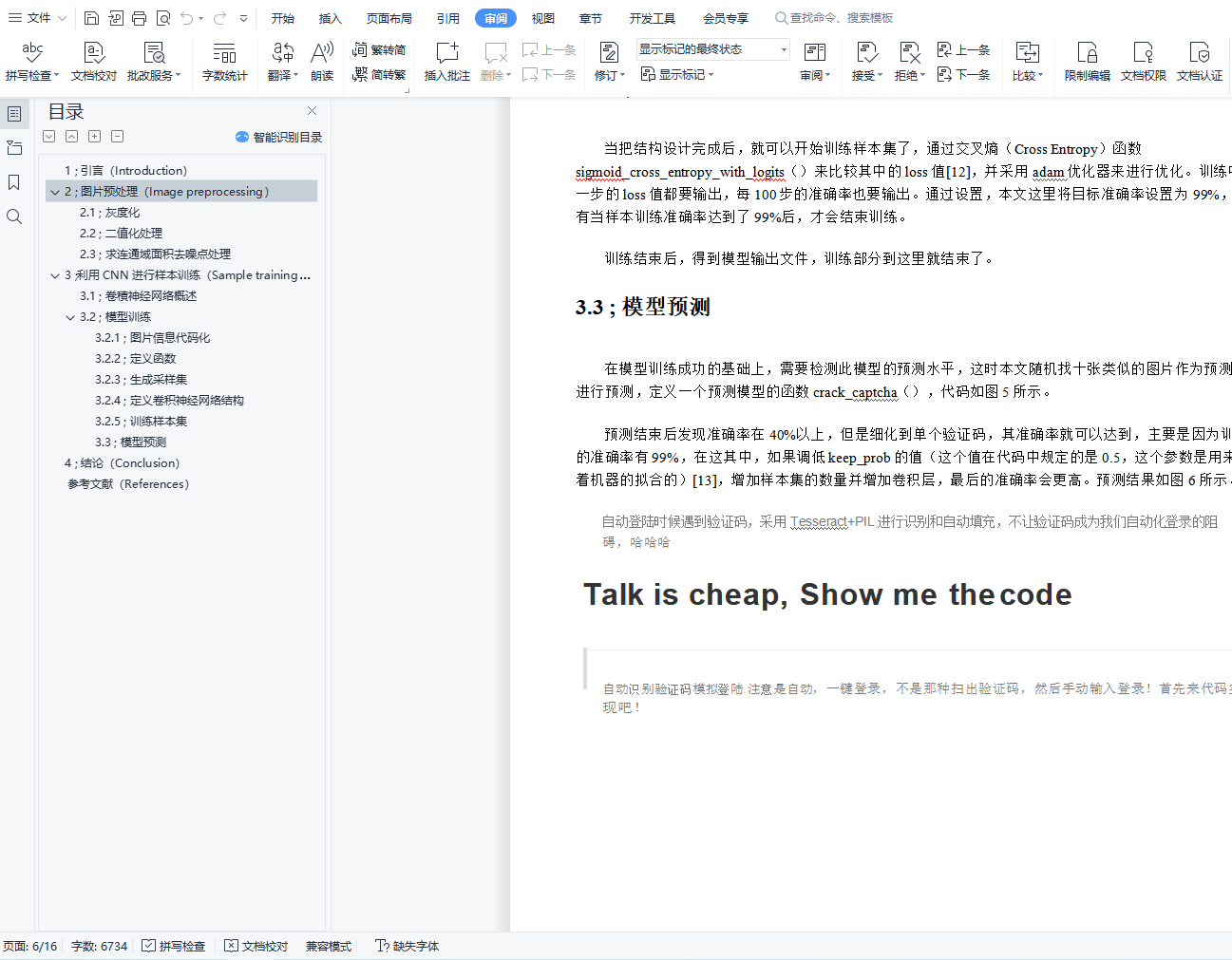
Task: Click the bookmark icon in left sidebar
Action: 14,182
